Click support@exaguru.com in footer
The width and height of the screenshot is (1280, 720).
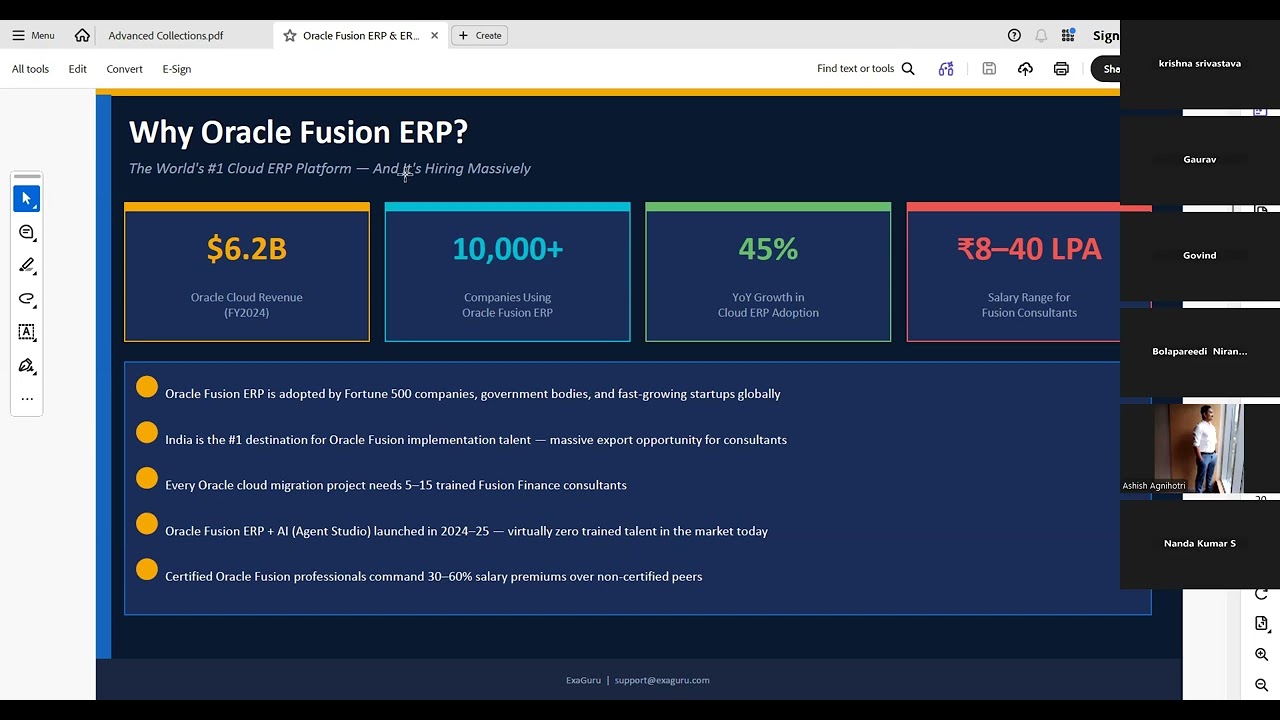point(662,680)
